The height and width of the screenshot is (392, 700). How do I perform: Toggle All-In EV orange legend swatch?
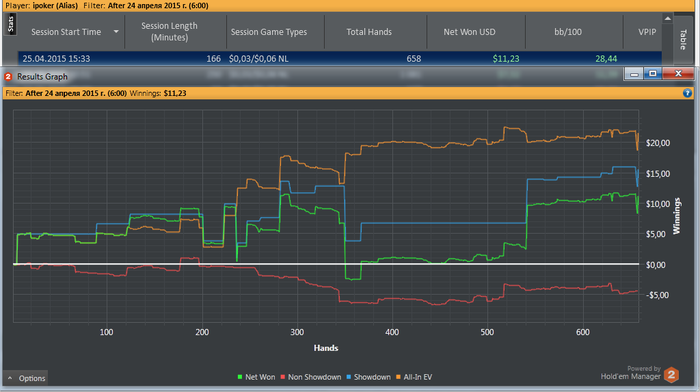point(398,377)
